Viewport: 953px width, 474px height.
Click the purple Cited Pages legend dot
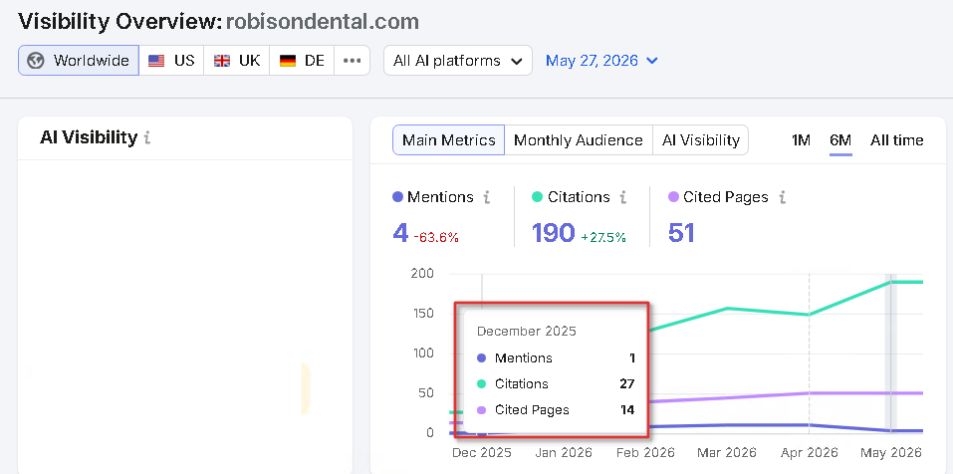673,197
